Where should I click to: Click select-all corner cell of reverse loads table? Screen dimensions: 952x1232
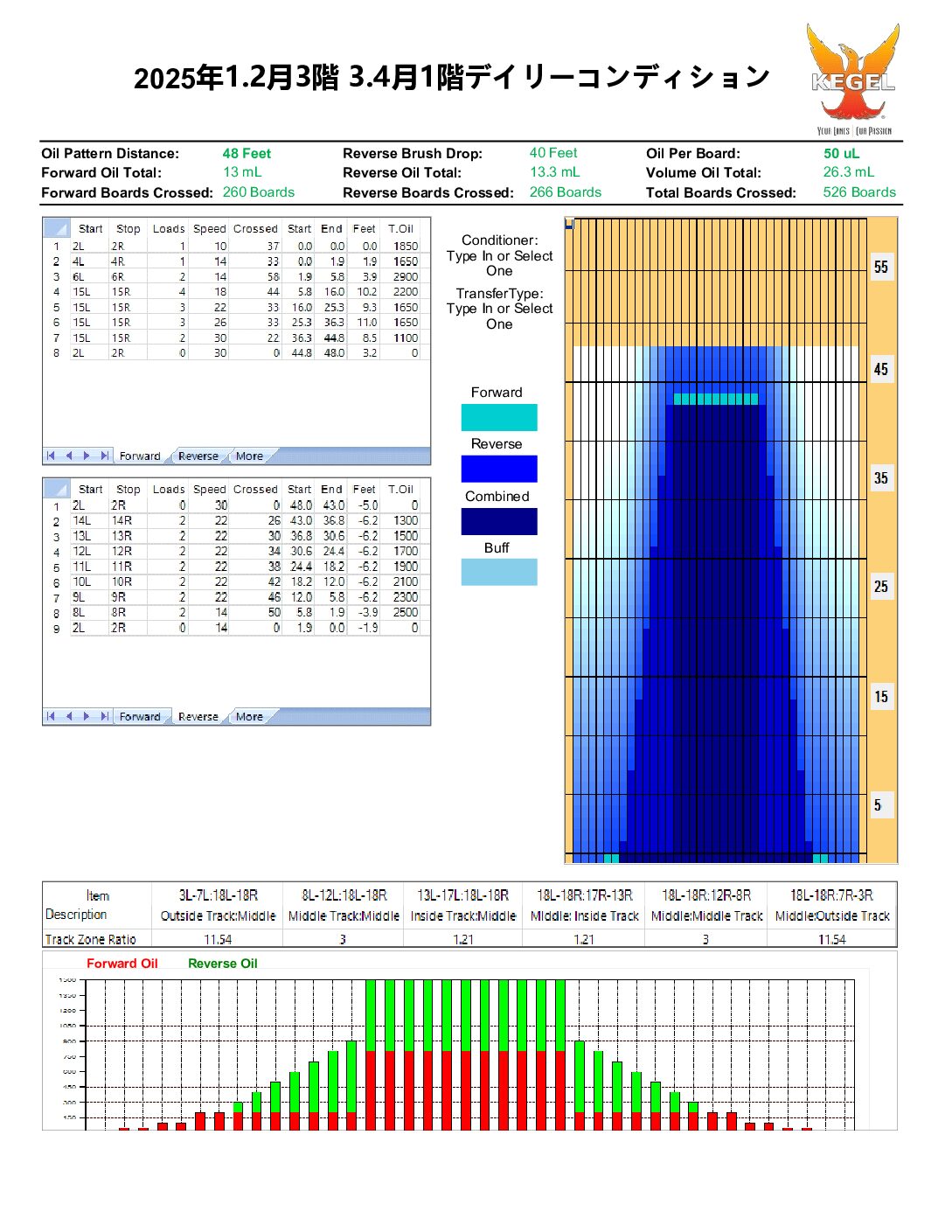[57, 489]
